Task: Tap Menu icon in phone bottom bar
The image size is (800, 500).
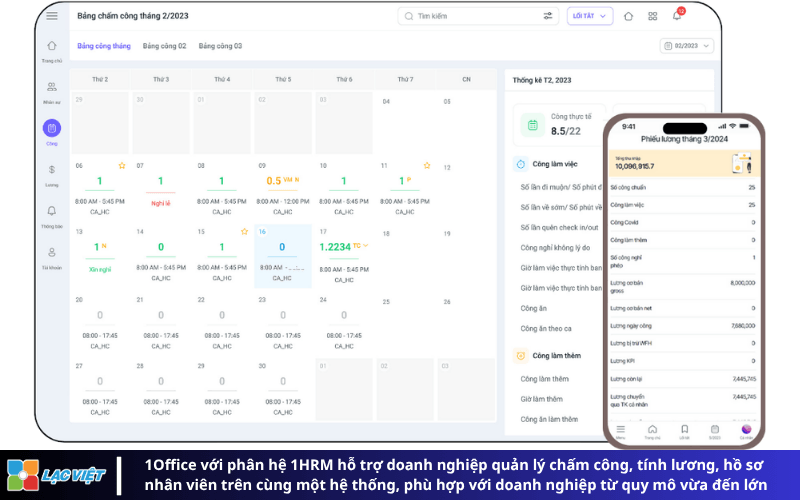Action: click(620, 431)
